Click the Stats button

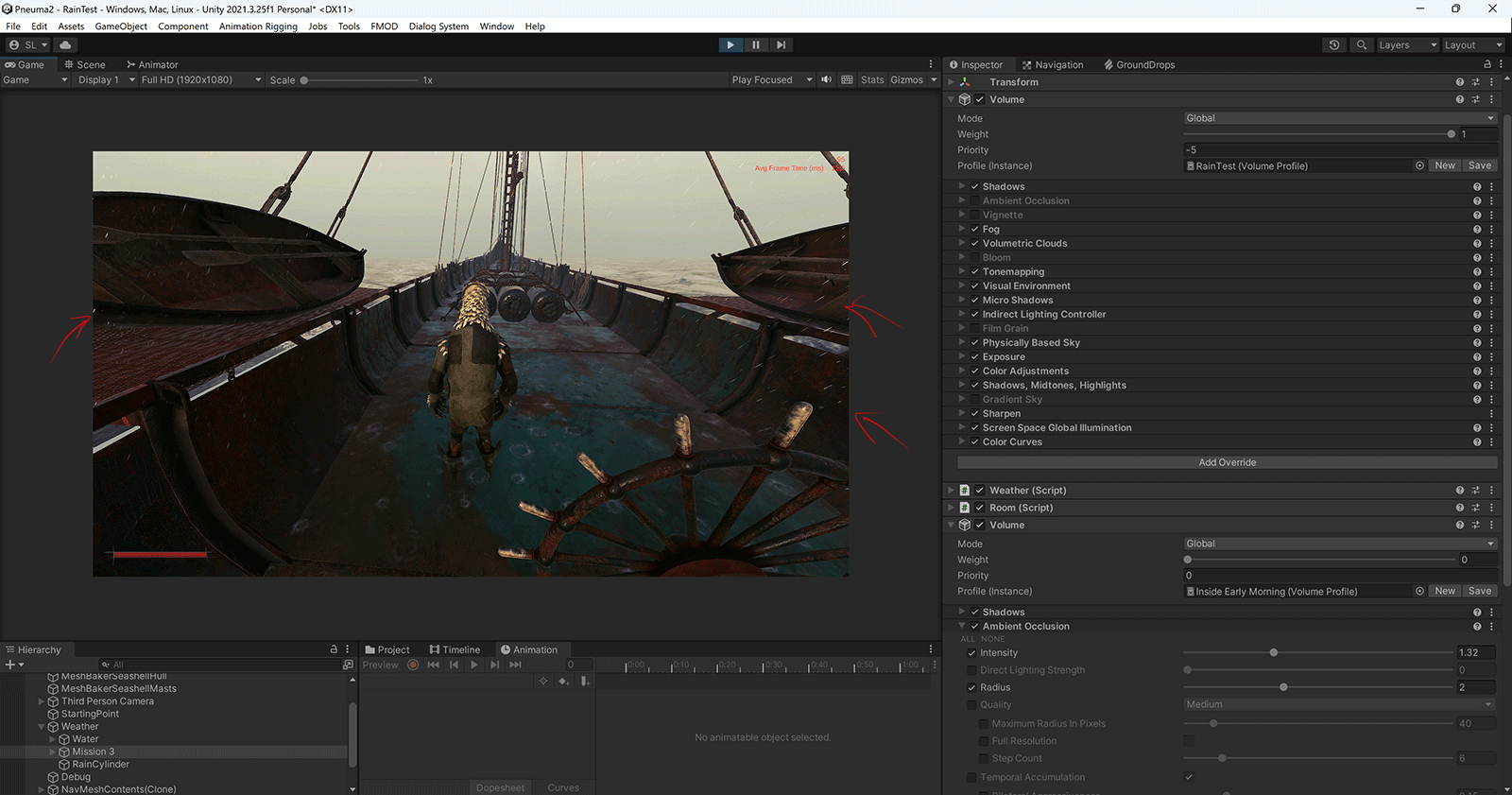pos(872,79)
